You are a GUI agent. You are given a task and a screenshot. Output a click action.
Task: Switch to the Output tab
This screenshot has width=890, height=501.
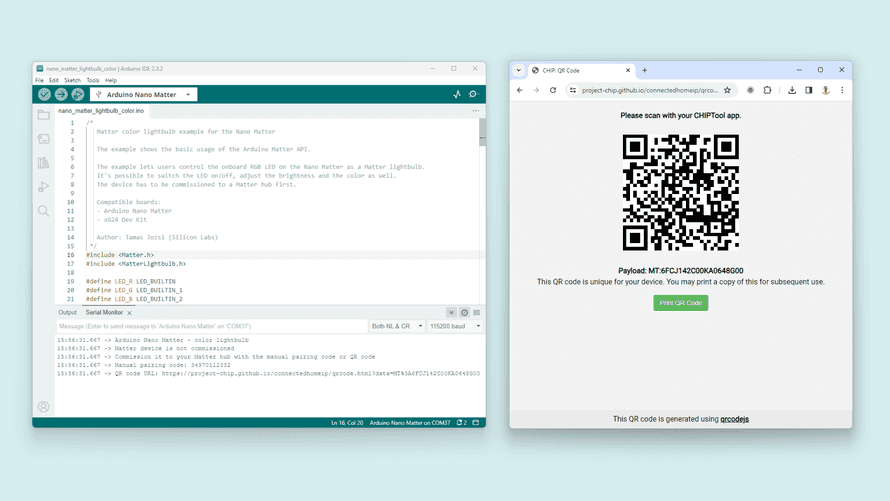click(x=67, y=313)
